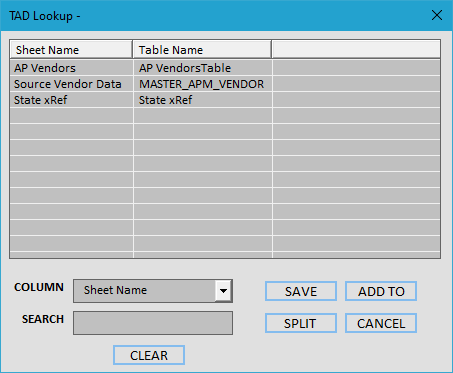The image size is (453, 373).
Task: Select the AP VendorsTable cell
Action: pos(203,68)
